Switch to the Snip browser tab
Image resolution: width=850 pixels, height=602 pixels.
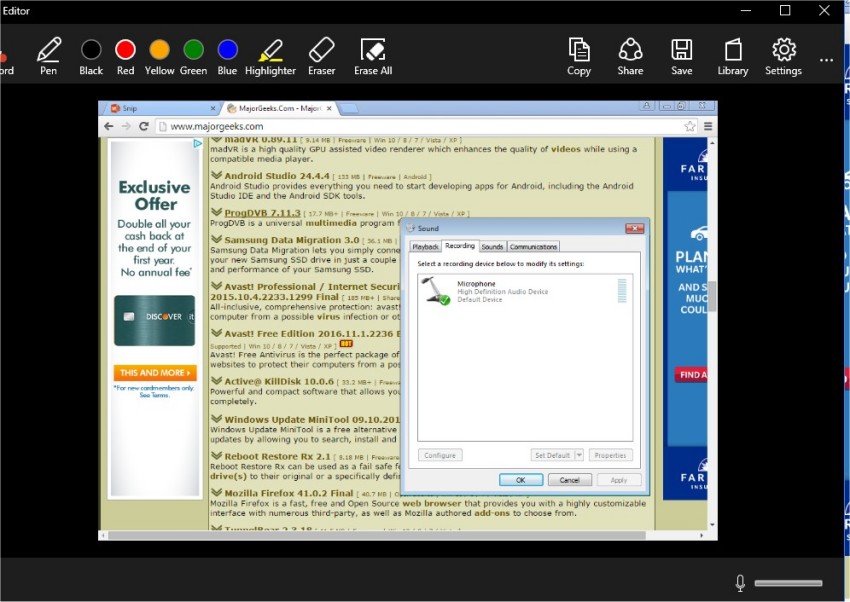161,108
